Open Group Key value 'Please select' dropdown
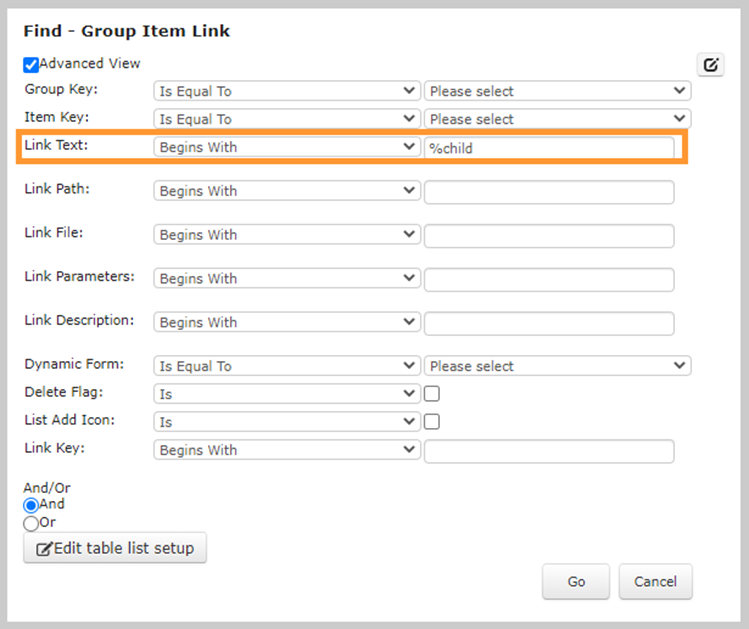 (557, 91)
